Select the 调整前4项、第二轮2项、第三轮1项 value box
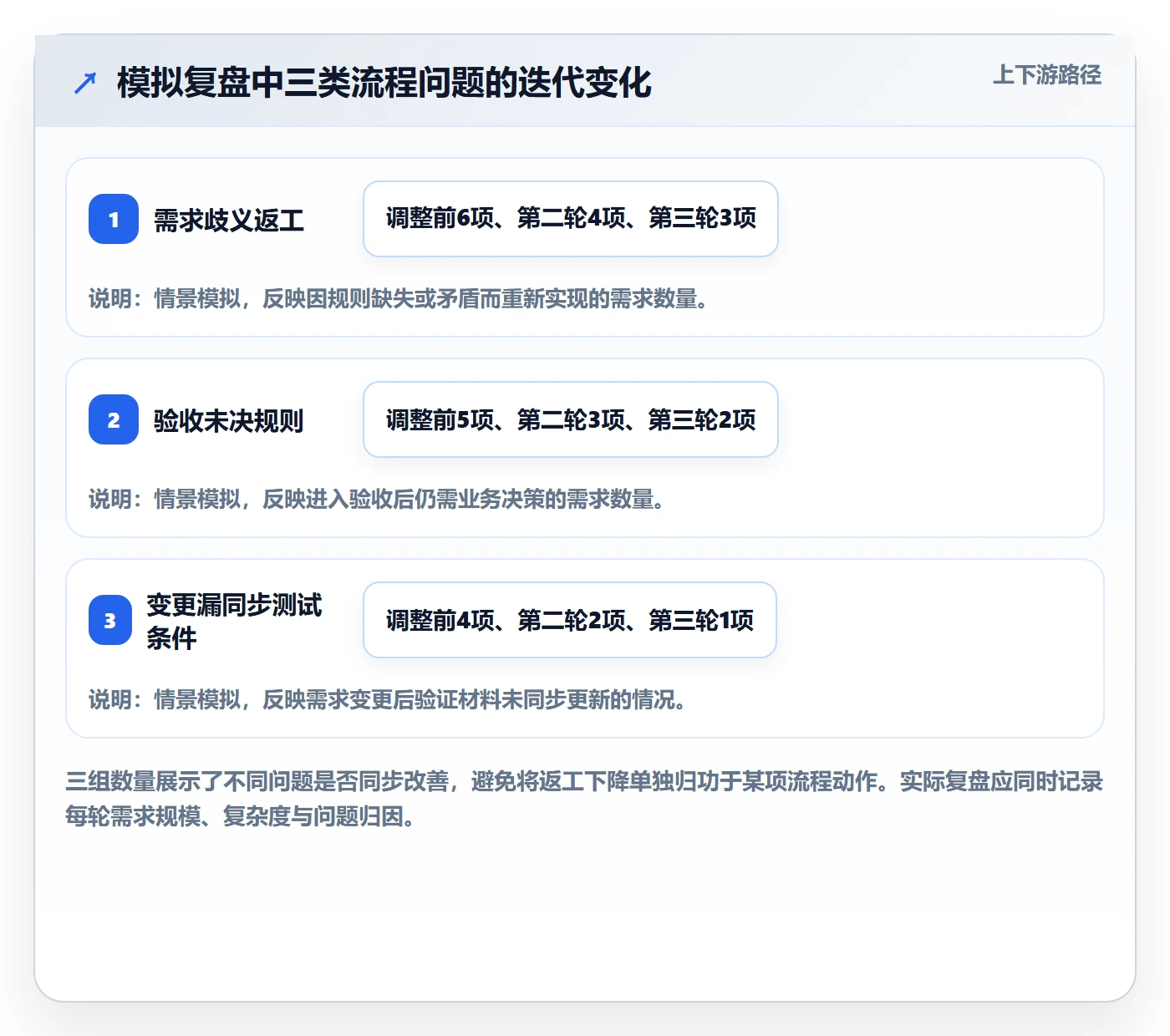 point(570,620)
